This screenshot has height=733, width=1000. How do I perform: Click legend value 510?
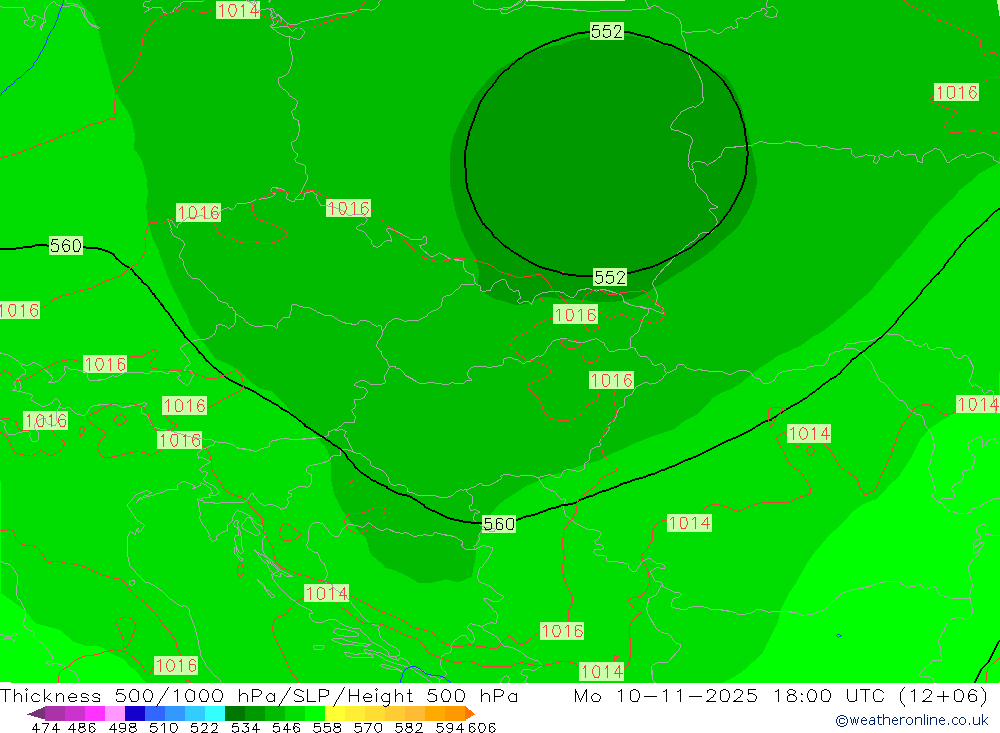click(163, 727)
